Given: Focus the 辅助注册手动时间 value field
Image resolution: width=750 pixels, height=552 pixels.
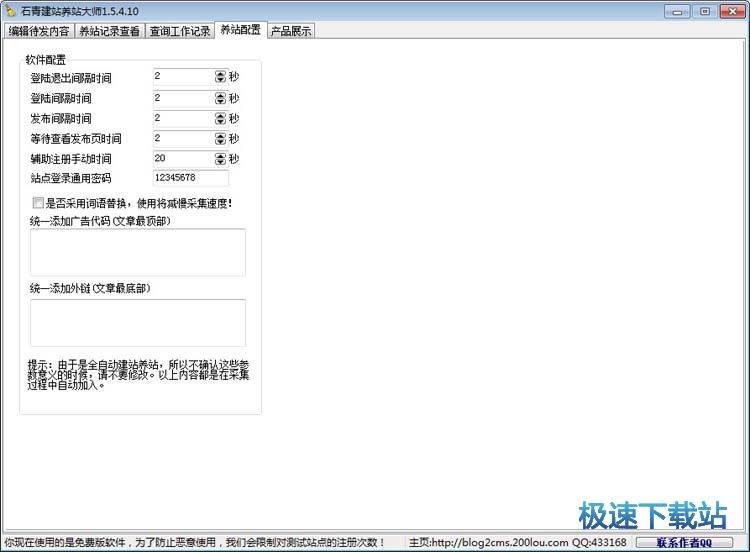Looking at the screenshot, I should pyautogui.click(x=182, y=158).
